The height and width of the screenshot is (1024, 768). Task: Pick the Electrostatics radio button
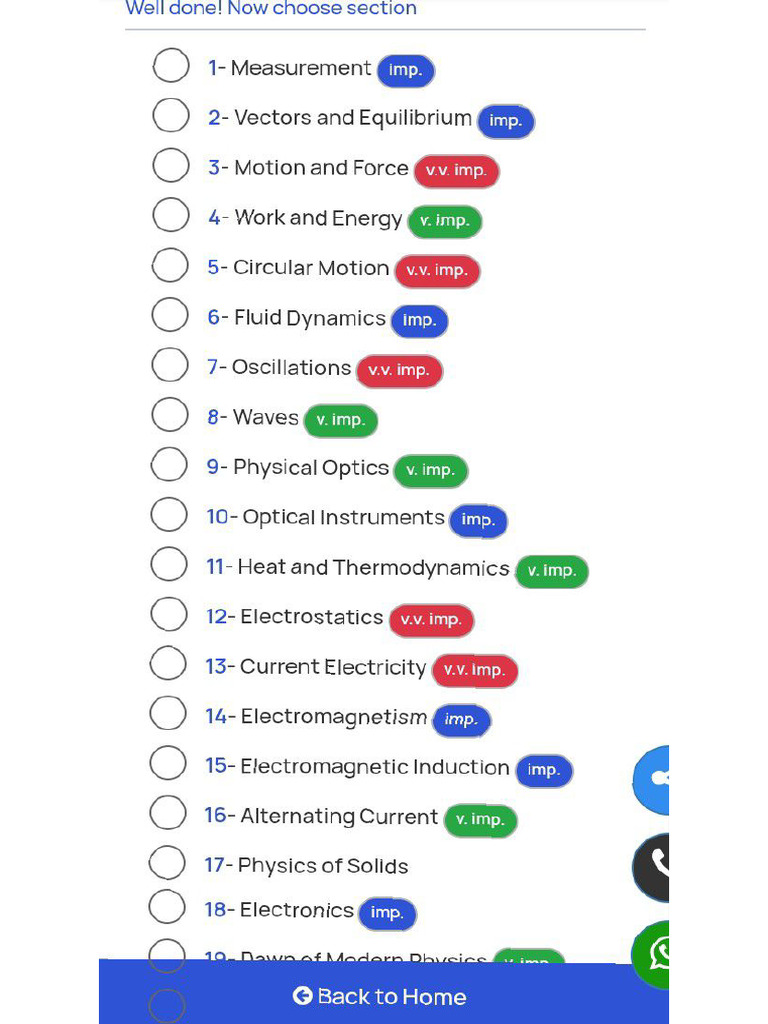pos(169,614)
